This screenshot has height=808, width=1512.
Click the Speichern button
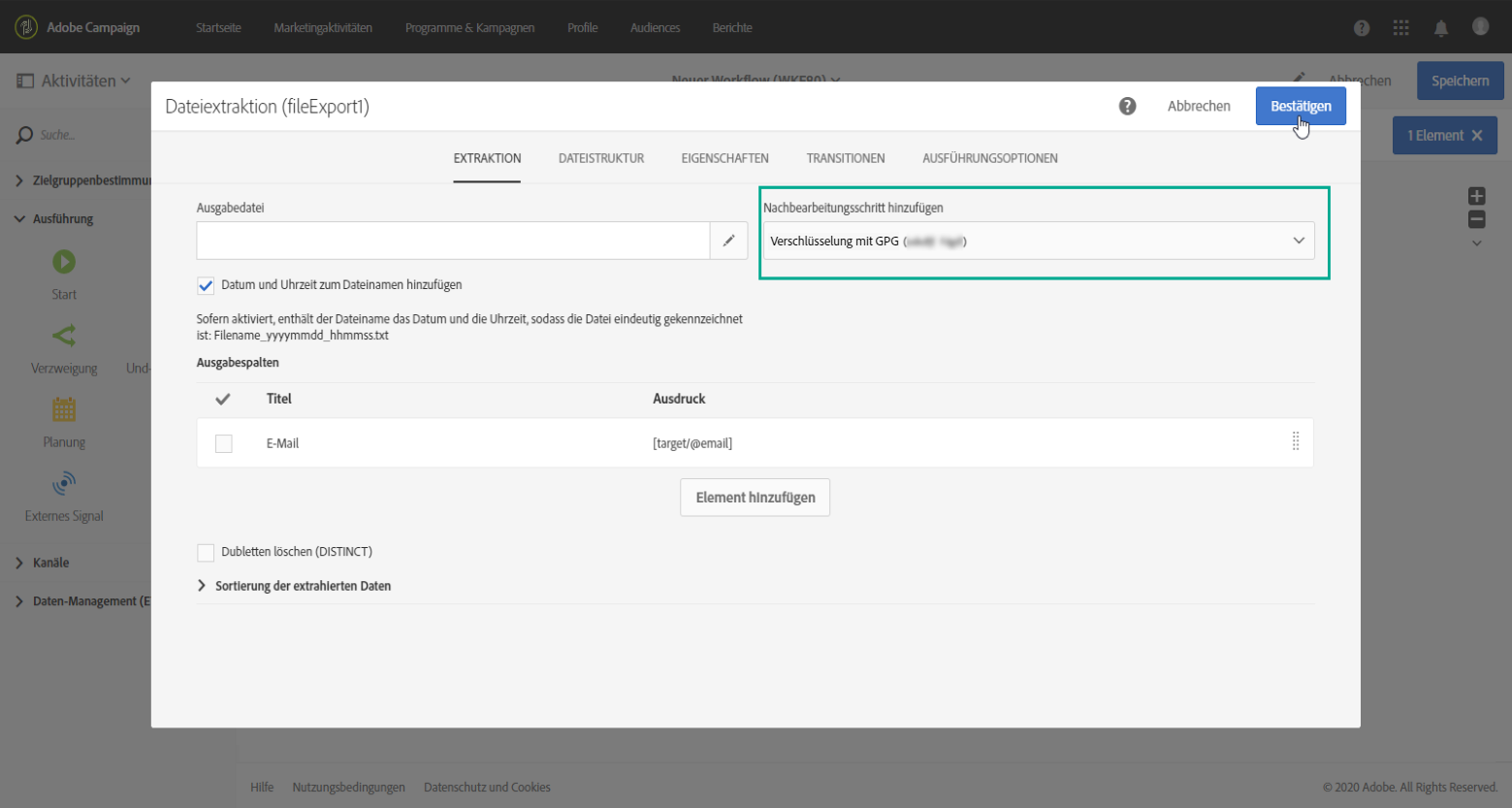[1460, 81]
